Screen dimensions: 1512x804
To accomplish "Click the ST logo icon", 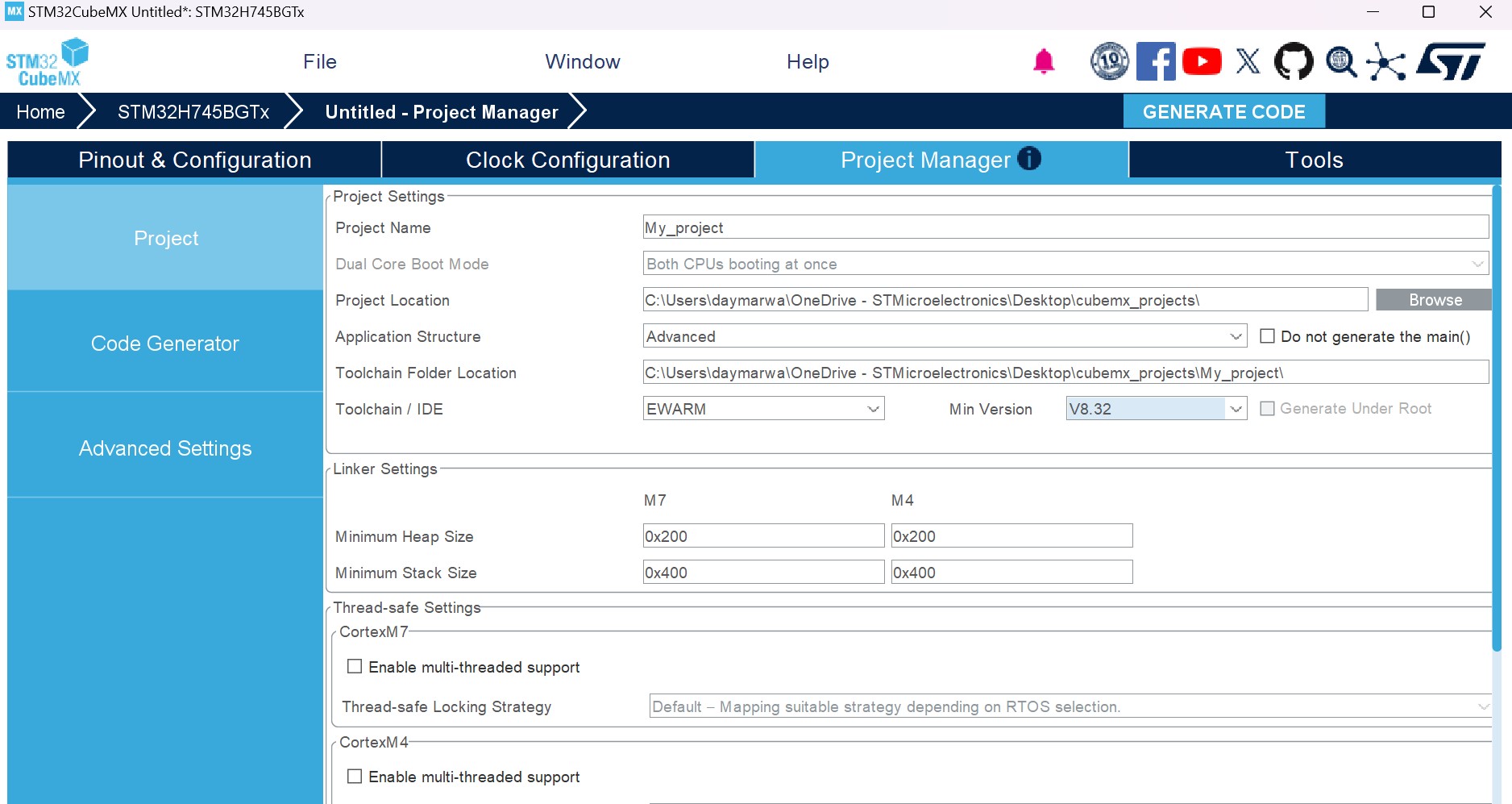I will (x=1451, y=61).
